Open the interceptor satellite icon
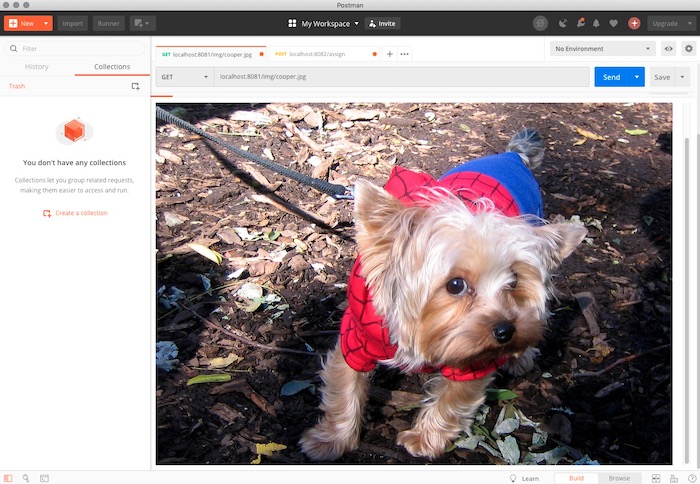 pyautogui.click(x=562, y=23)
